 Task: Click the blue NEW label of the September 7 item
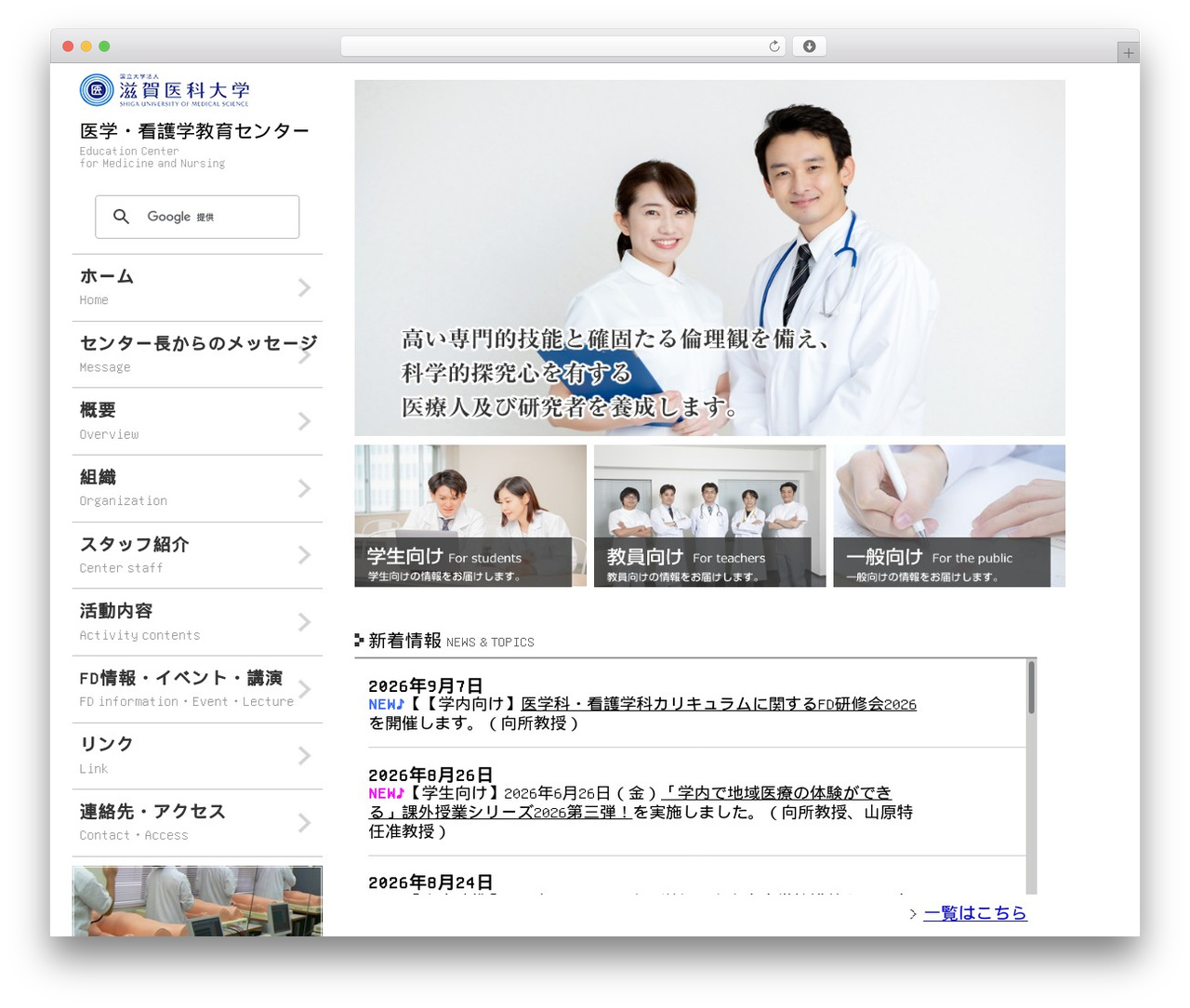pos(387,704)
